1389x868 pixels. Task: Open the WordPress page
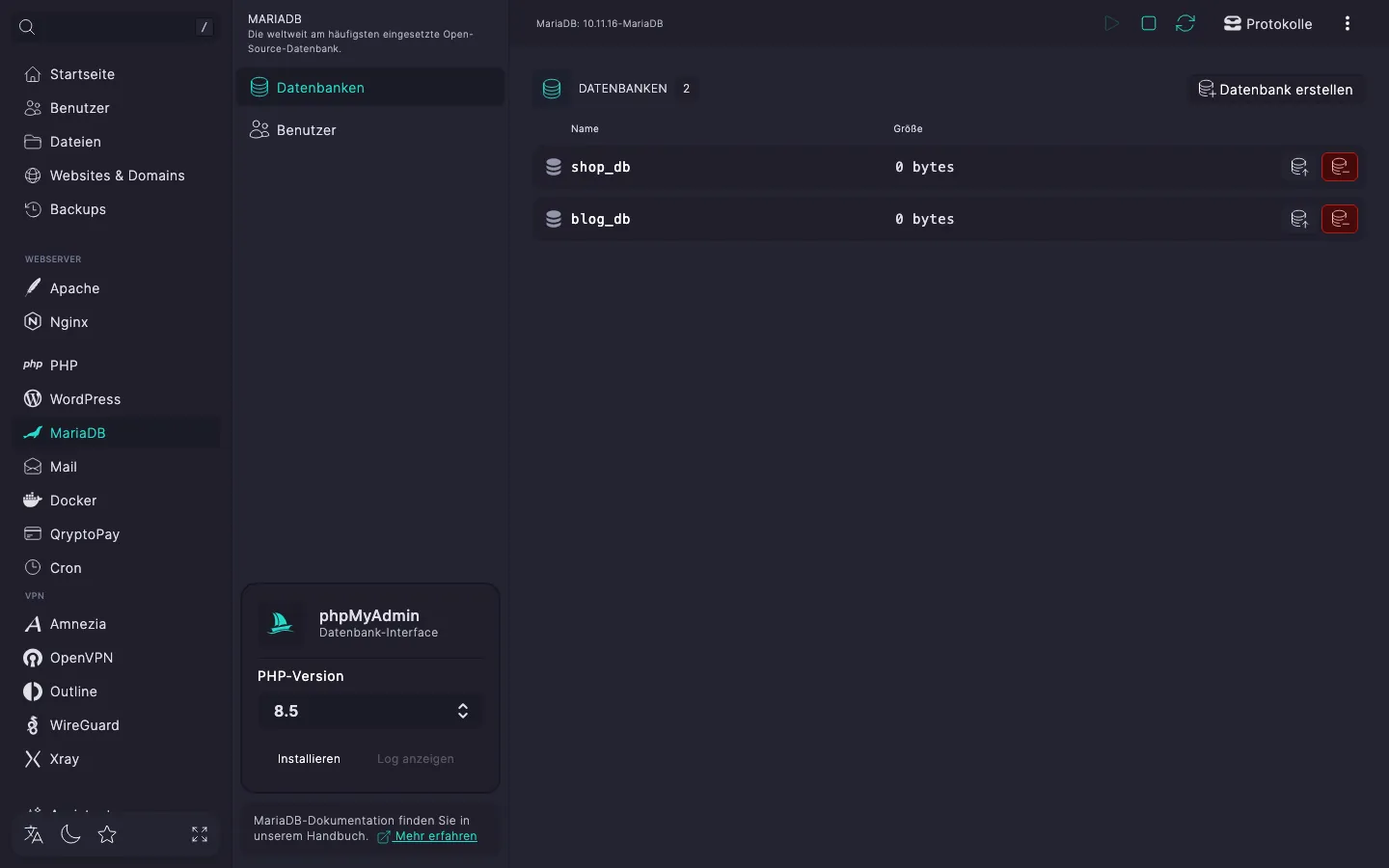[x=116, y=399]
